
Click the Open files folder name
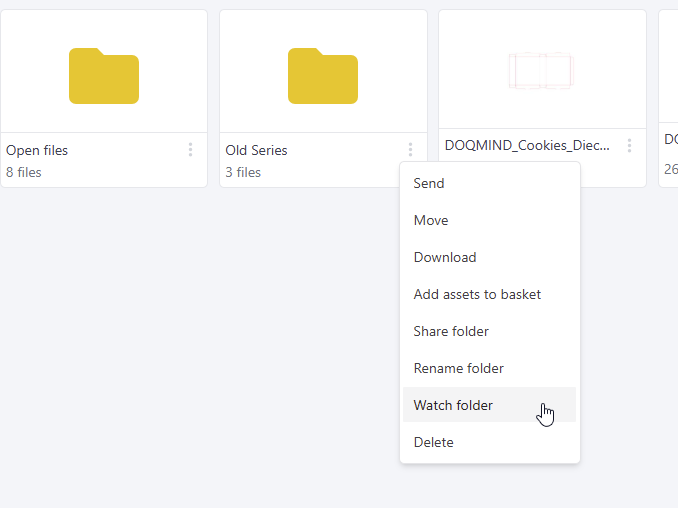tap(37, 150)
